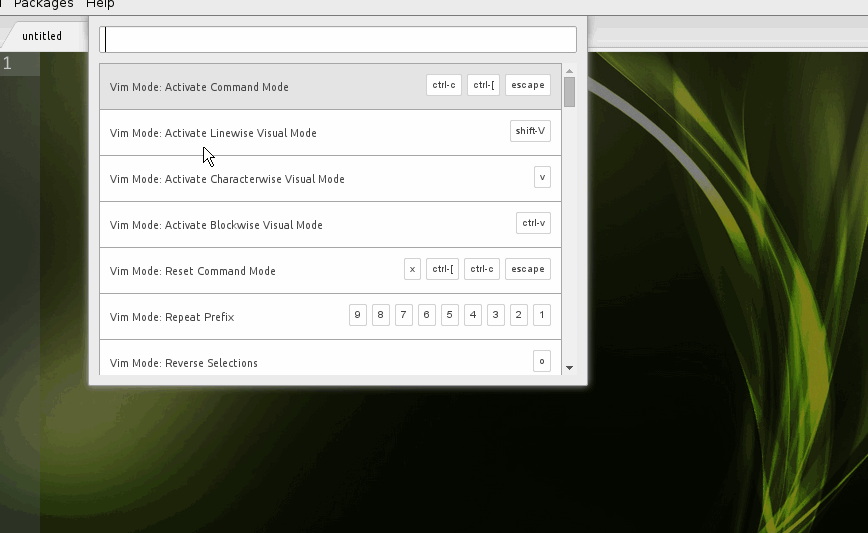Click ctrl-[ key badge in Activate Command Mode
Viewport: 868px width, 533px height.
(x=484, y=85)
